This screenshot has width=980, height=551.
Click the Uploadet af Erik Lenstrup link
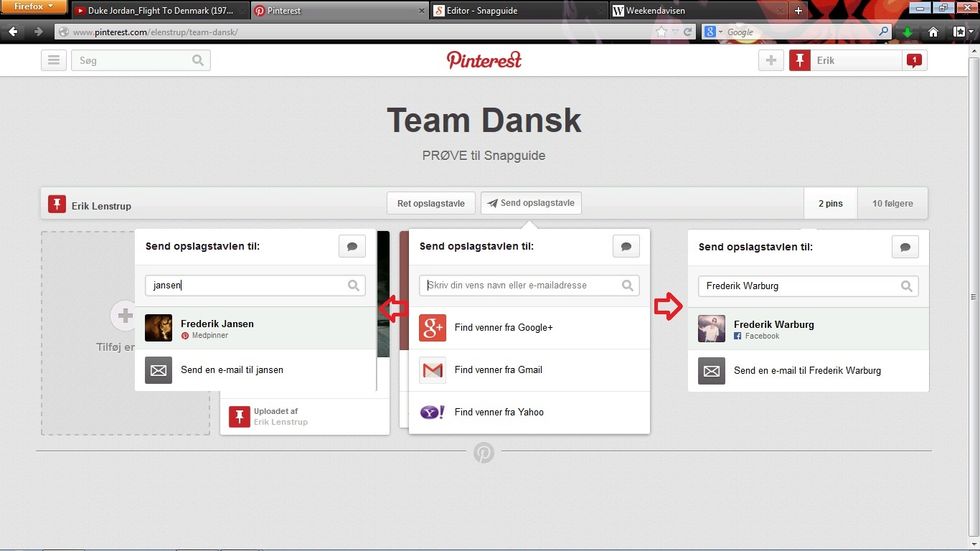281,416
